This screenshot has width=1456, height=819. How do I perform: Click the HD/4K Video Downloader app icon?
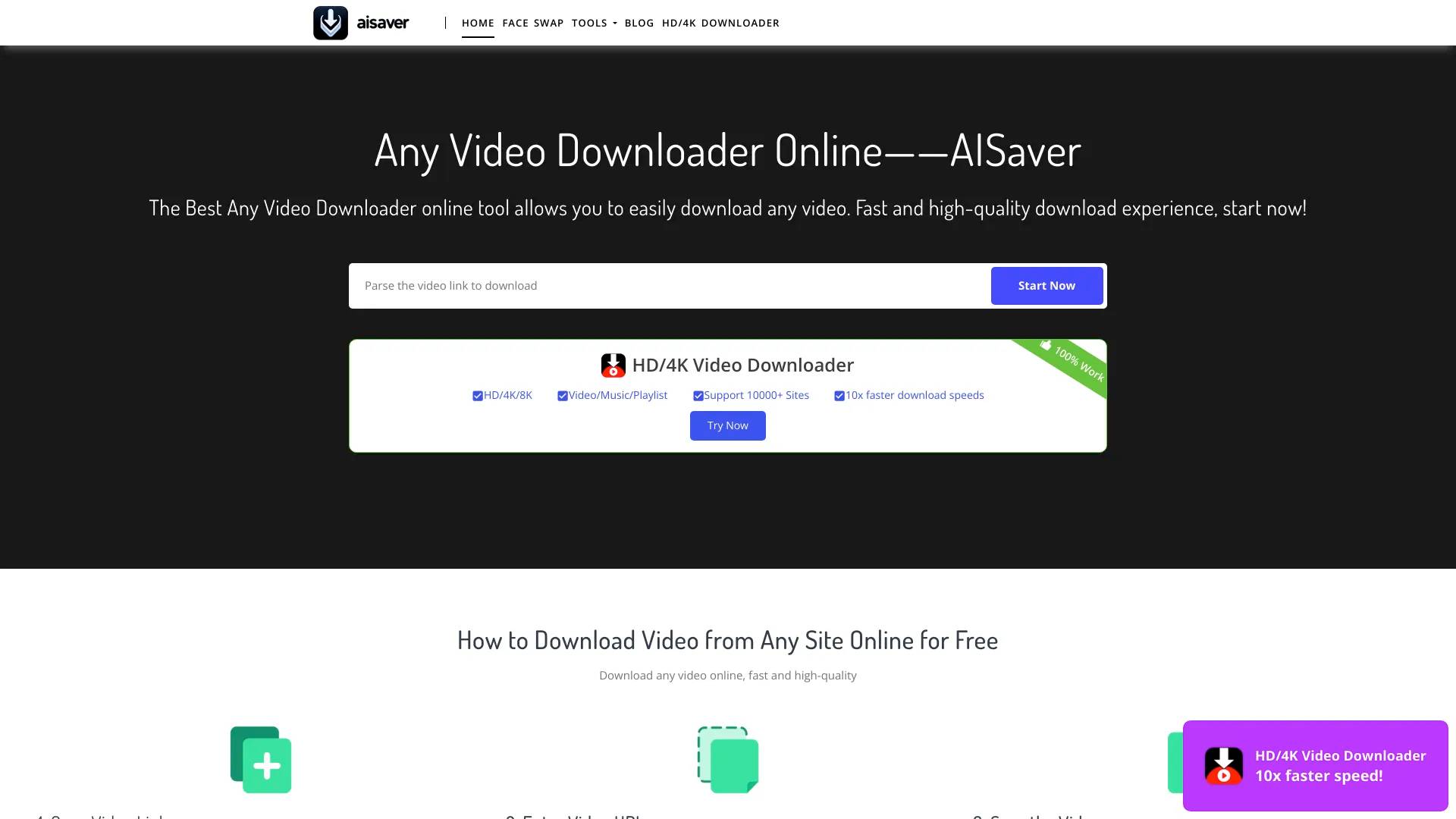click(614, 365)
